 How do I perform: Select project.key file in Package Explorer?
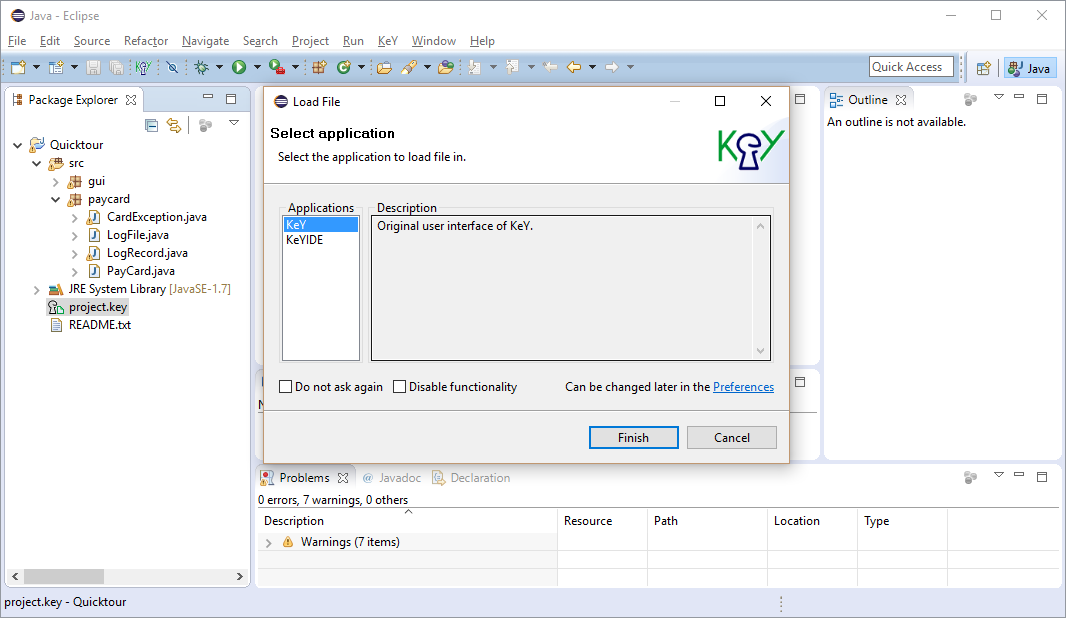tap(98, 307)
